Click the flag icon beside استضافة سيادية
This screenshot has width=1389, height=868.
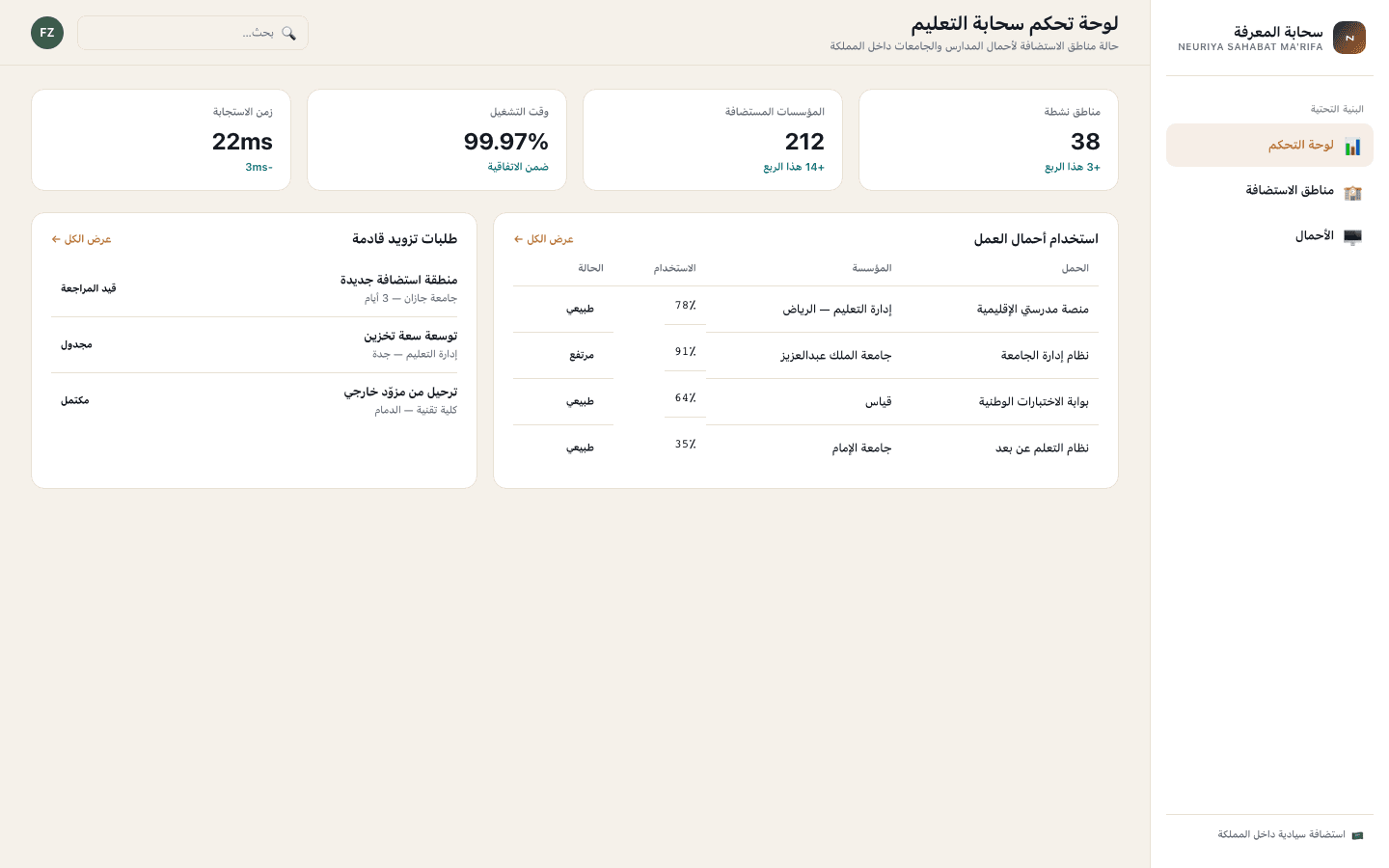[1357, 835]
